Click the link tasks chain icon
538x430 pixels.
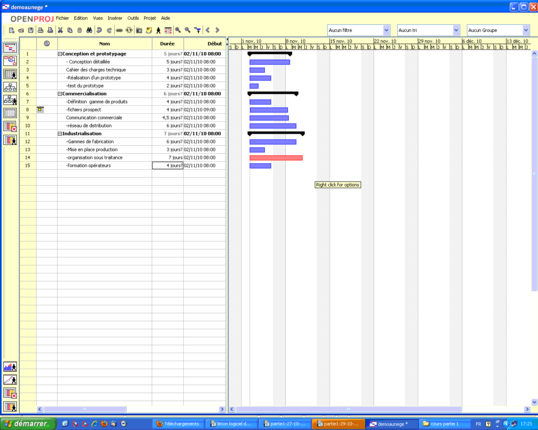point(119,30)
